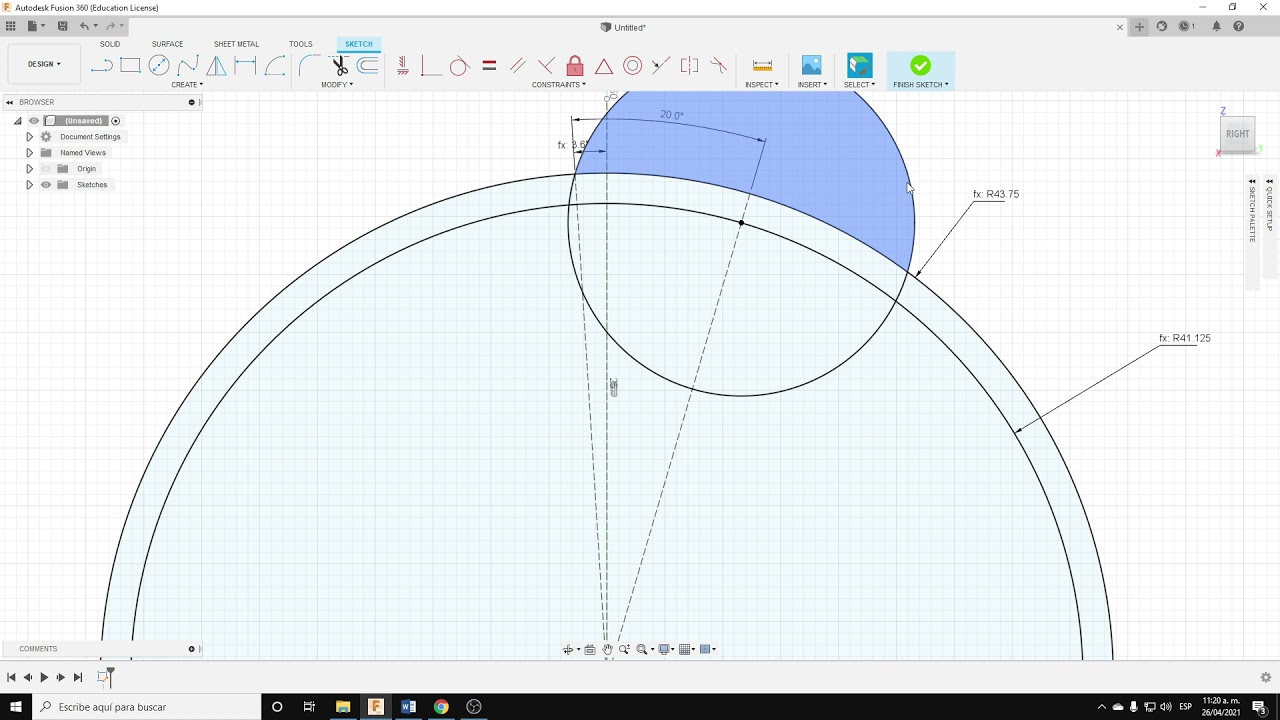Apply the Concentric constraint
1280x720 pixels.
click(633, 66)
